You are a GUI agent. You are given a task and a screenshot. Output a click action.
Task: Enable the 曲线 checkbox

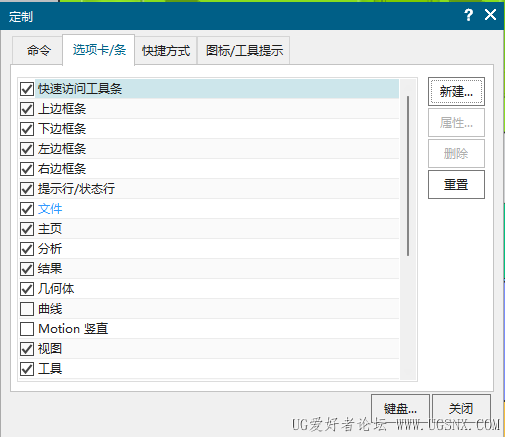27,309
